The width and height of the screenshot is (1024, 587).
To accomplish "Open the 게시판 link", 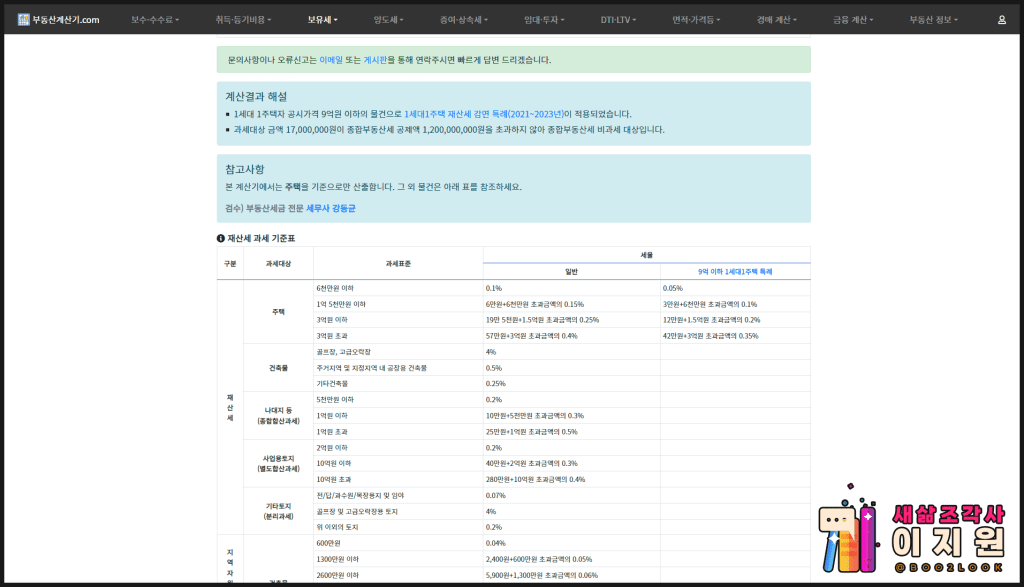I will pos(375,60).
